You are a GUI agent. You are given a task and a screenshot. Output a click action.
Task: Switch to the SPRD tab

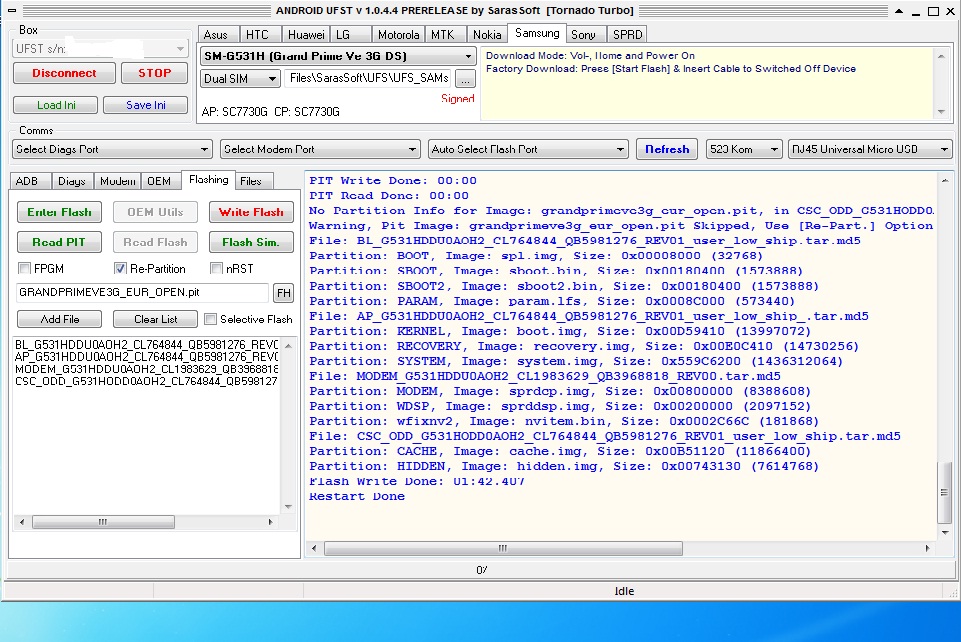628,35
